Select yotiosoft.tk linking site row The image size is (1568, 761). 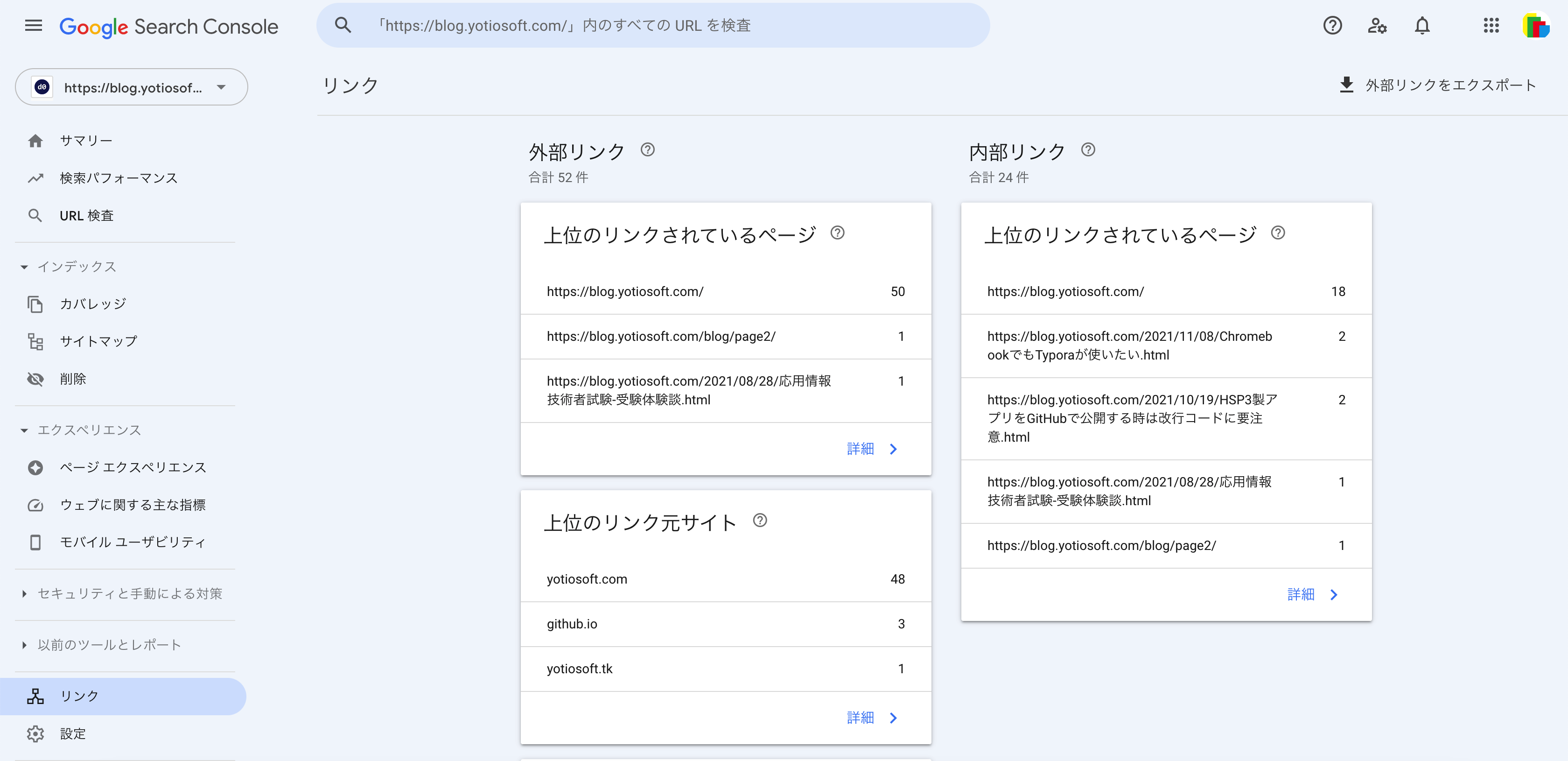726,669
